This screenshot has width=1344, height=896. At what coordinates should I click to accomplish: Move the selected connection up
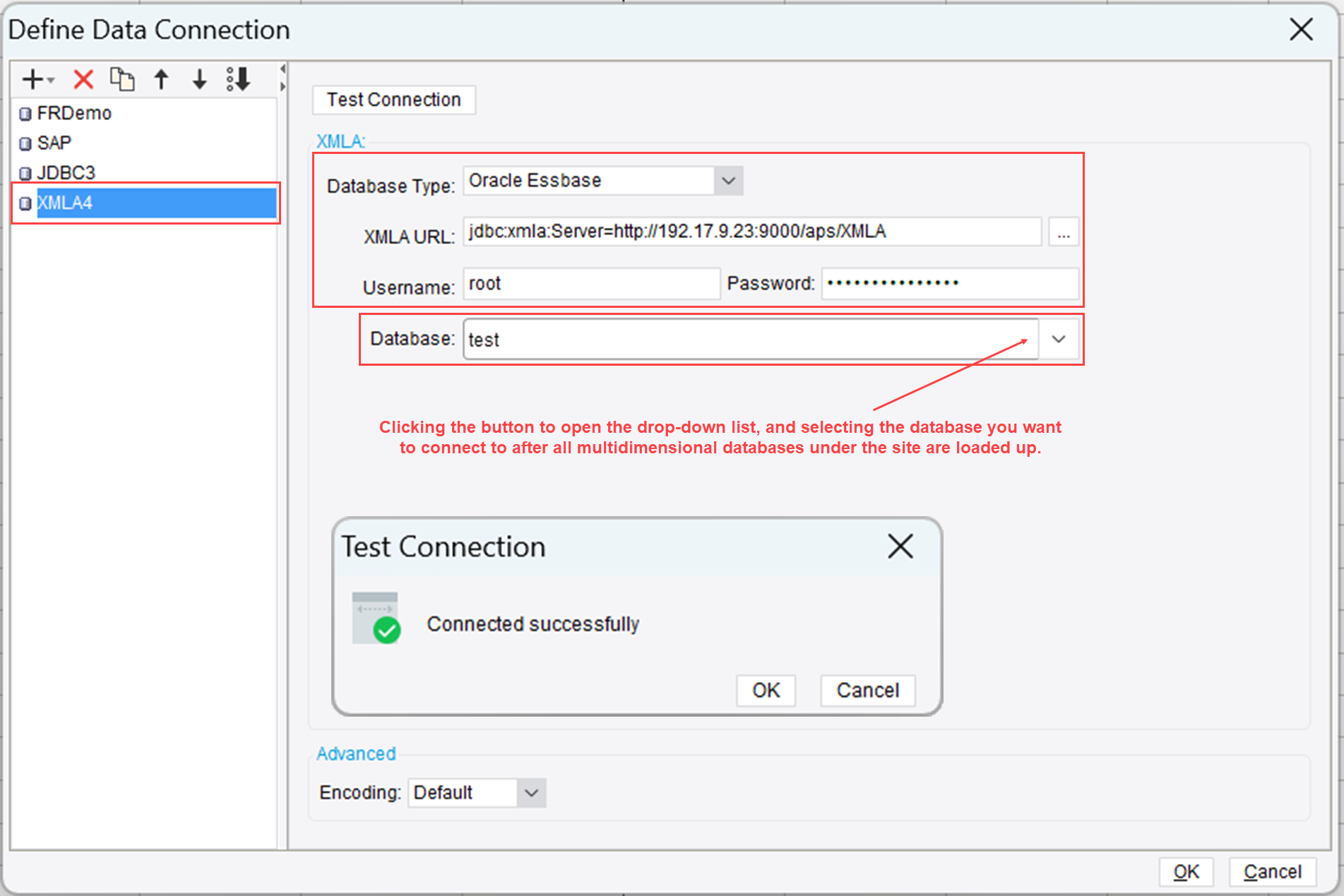(162, 79)
